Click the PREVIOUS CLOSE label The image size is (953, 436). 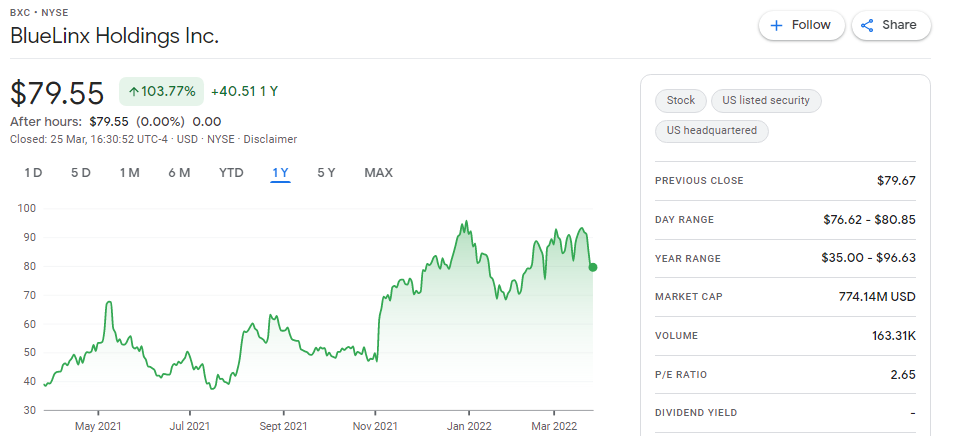coord(699,181)
